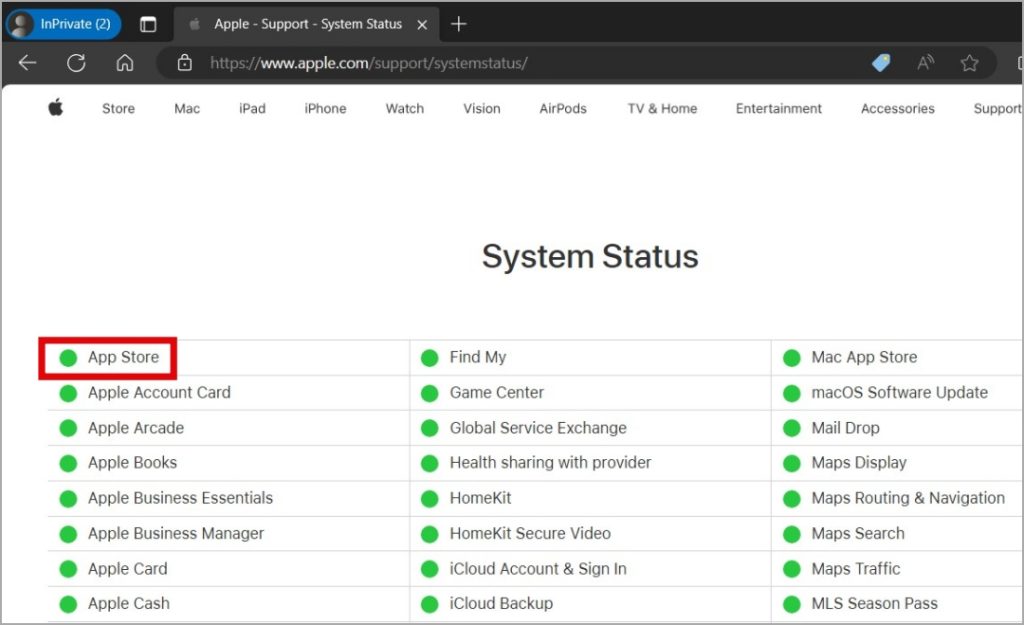Go to the browser home page

point(125,63)
